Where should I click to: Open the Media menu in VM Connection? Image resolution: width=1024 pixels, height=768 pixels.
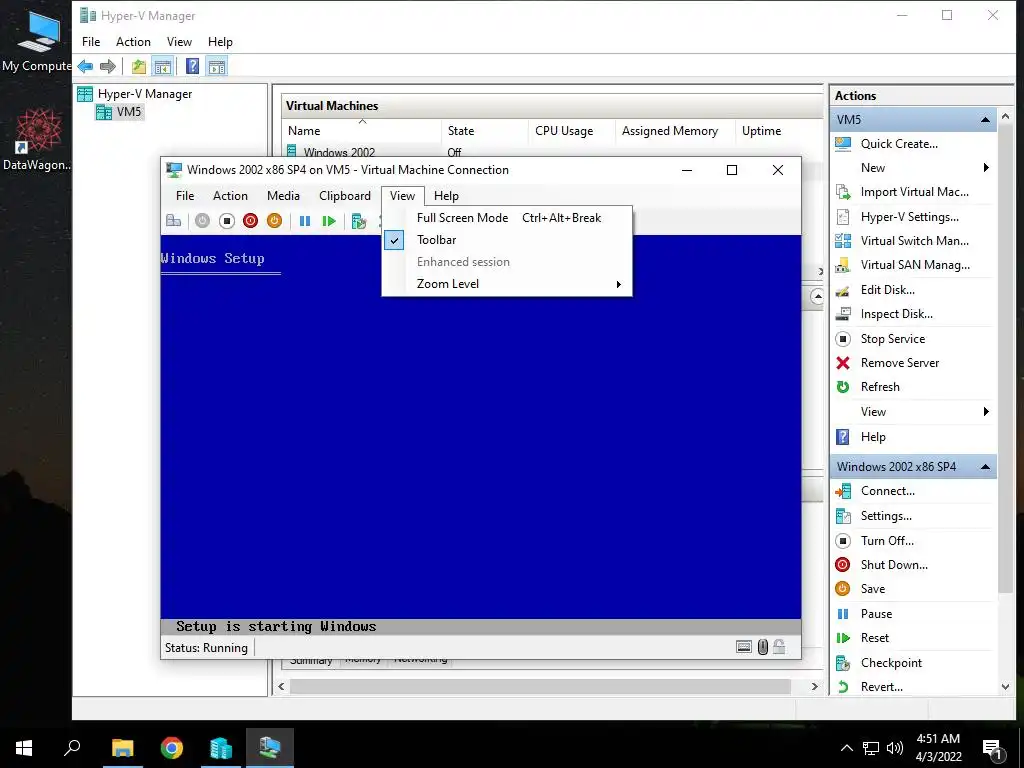click(283, 196)
